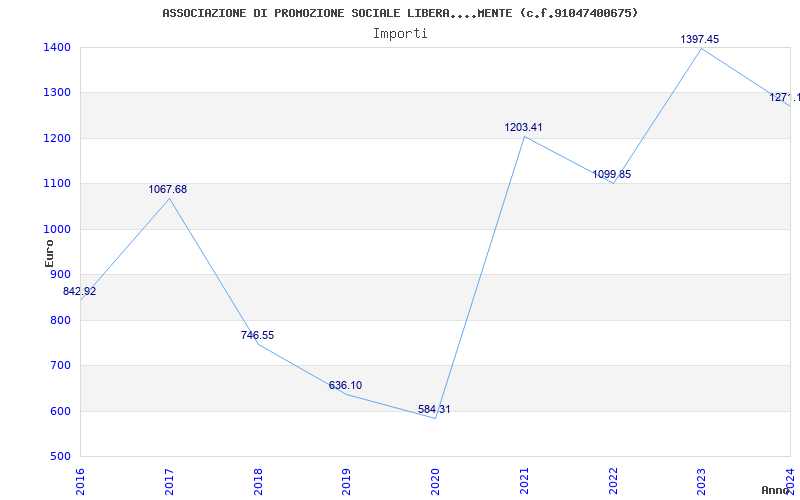Click the Euro y-axis title
The image size is (800, 500).
point(49,253)
